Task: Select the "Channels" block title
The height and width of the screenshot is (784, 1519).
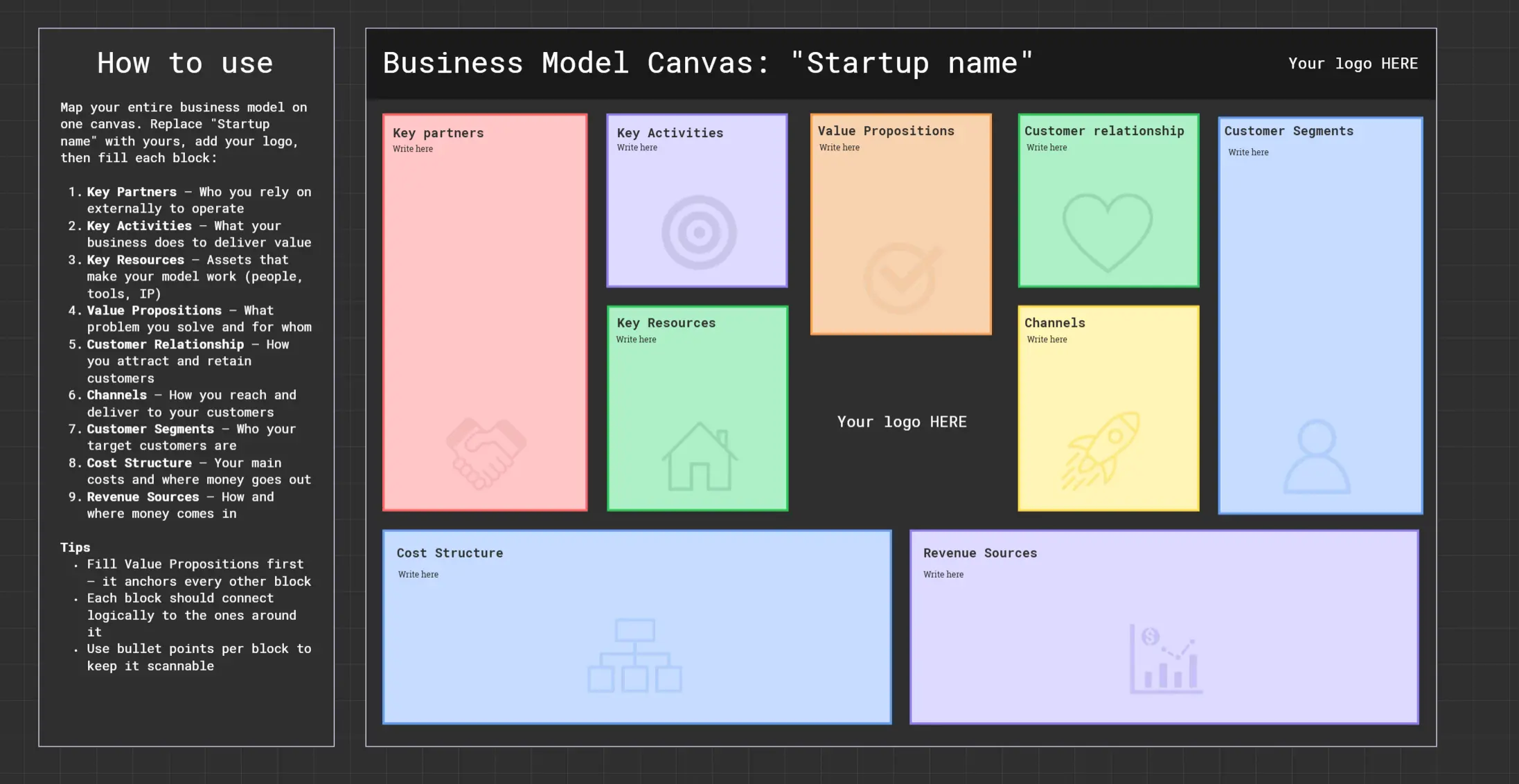Action: coord(1055,323)
